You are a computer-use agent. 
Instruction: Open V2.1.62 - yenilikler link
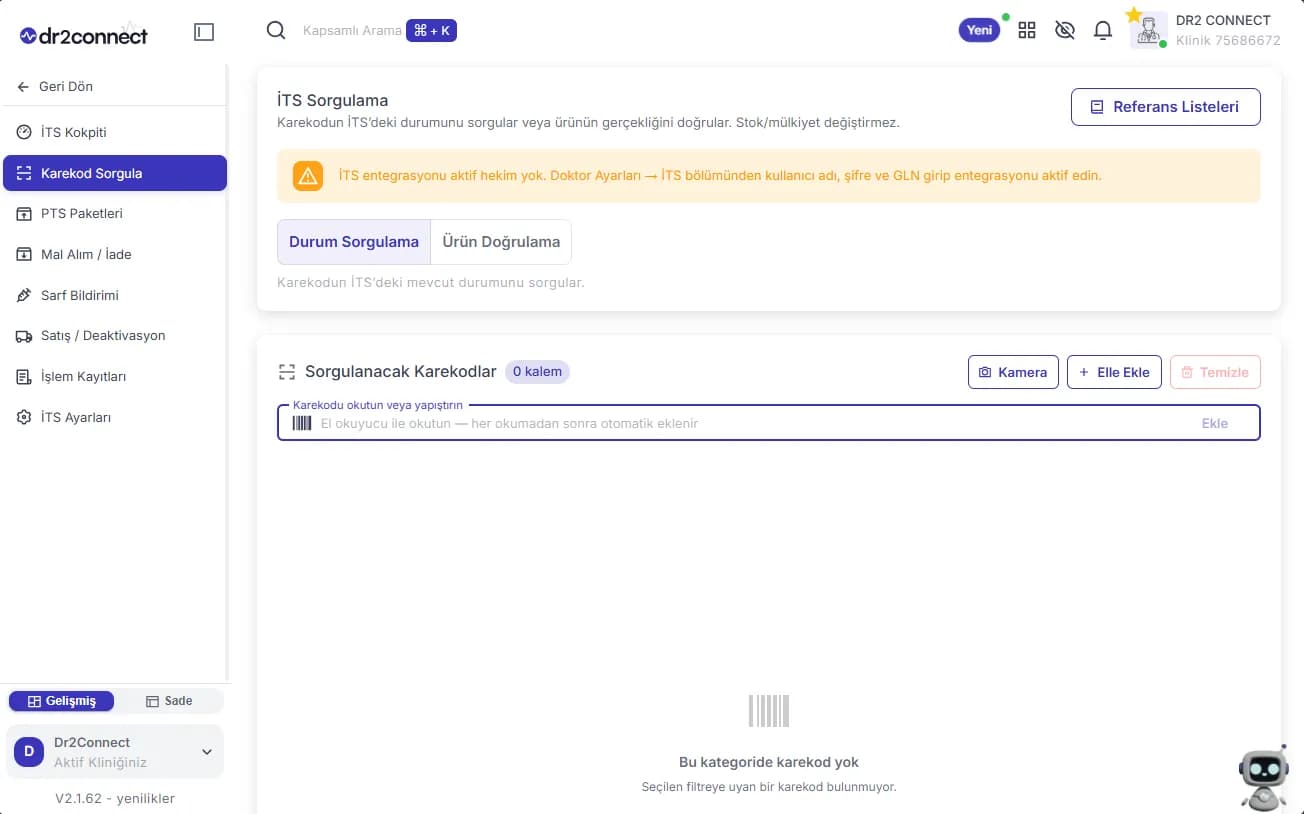pyautogui.click(x=115, y=798)
